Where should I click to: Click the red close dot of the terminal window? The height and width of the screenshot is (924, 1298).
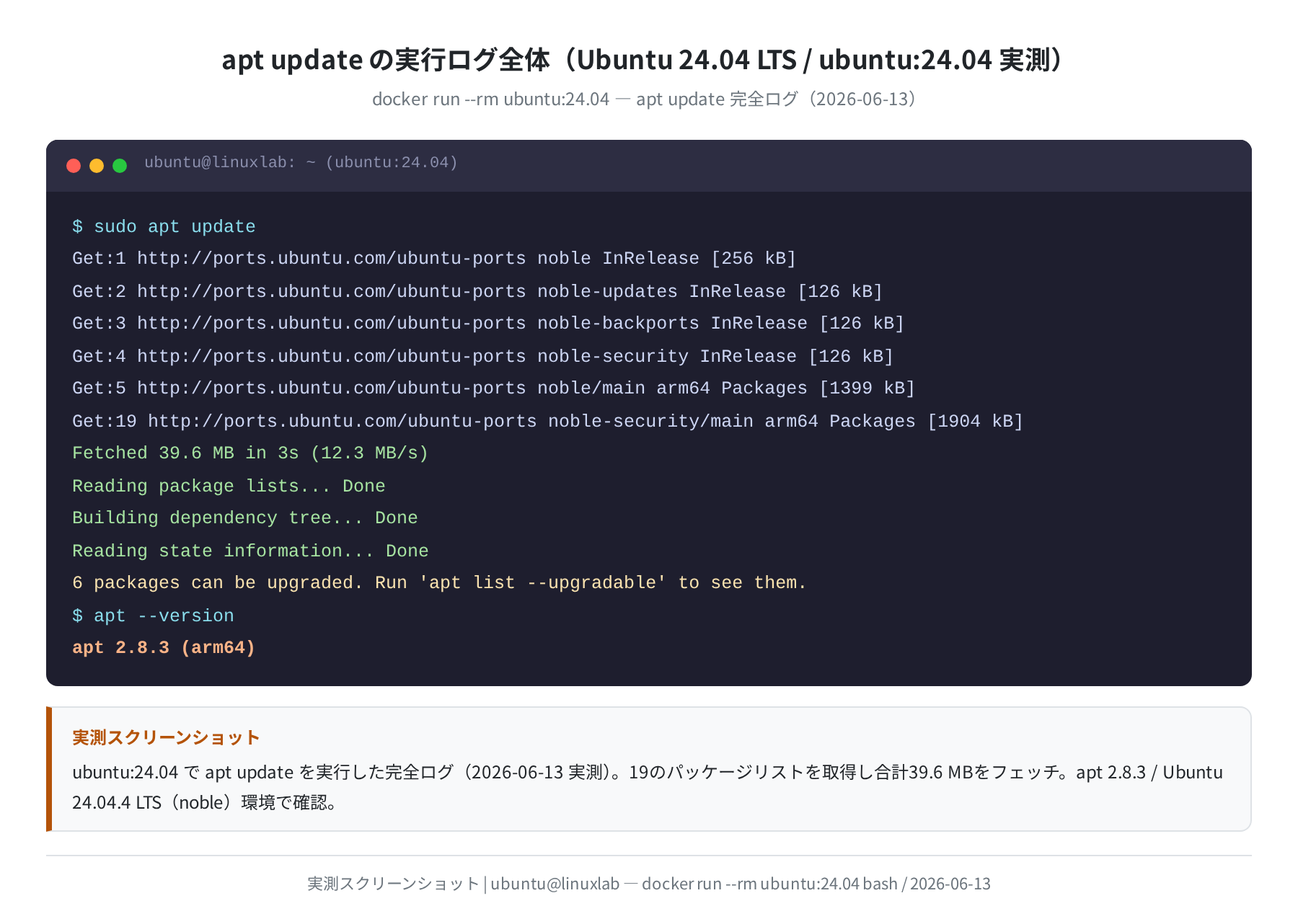tap(74, 166)
